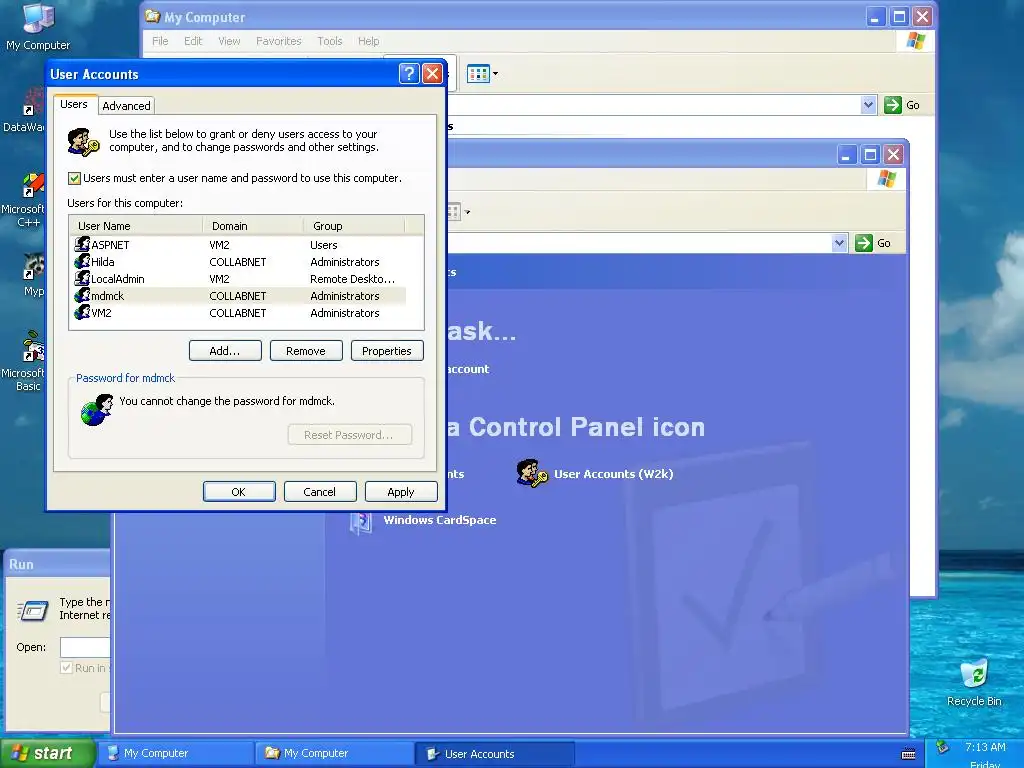Open the Edit menu in My Computer
Image resolution: width=1024 pixels, height=768 pixels.
193,41
